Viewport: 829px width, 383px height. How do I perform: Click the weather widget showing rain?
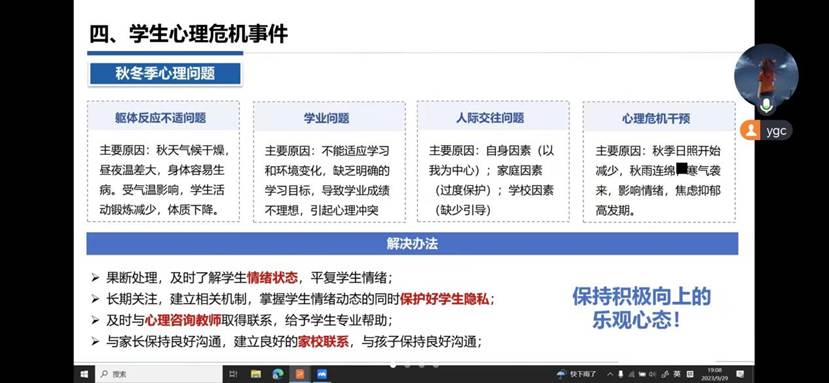pos(576,374)
